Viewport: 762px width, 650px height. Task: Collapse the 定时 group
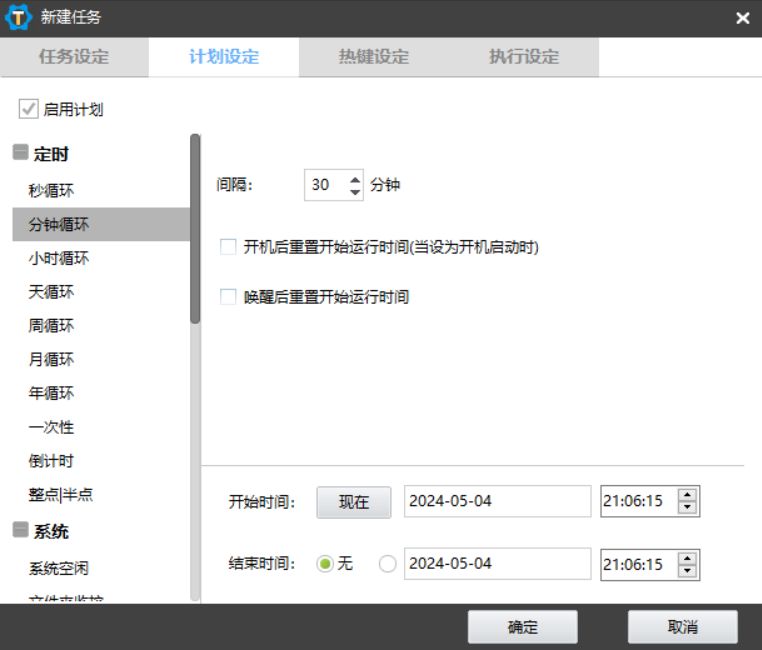[20, 152]
